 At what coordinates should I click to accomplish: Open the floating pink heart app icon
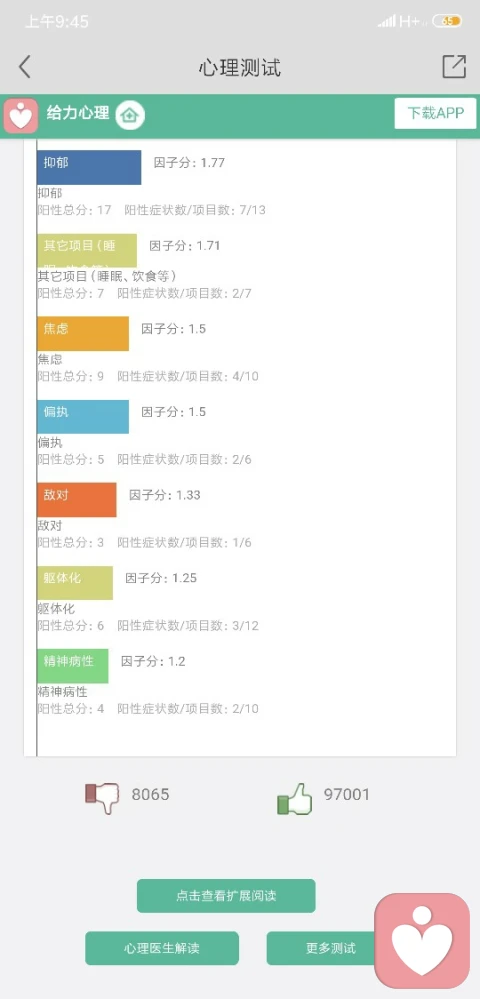(x=422, y=940)
